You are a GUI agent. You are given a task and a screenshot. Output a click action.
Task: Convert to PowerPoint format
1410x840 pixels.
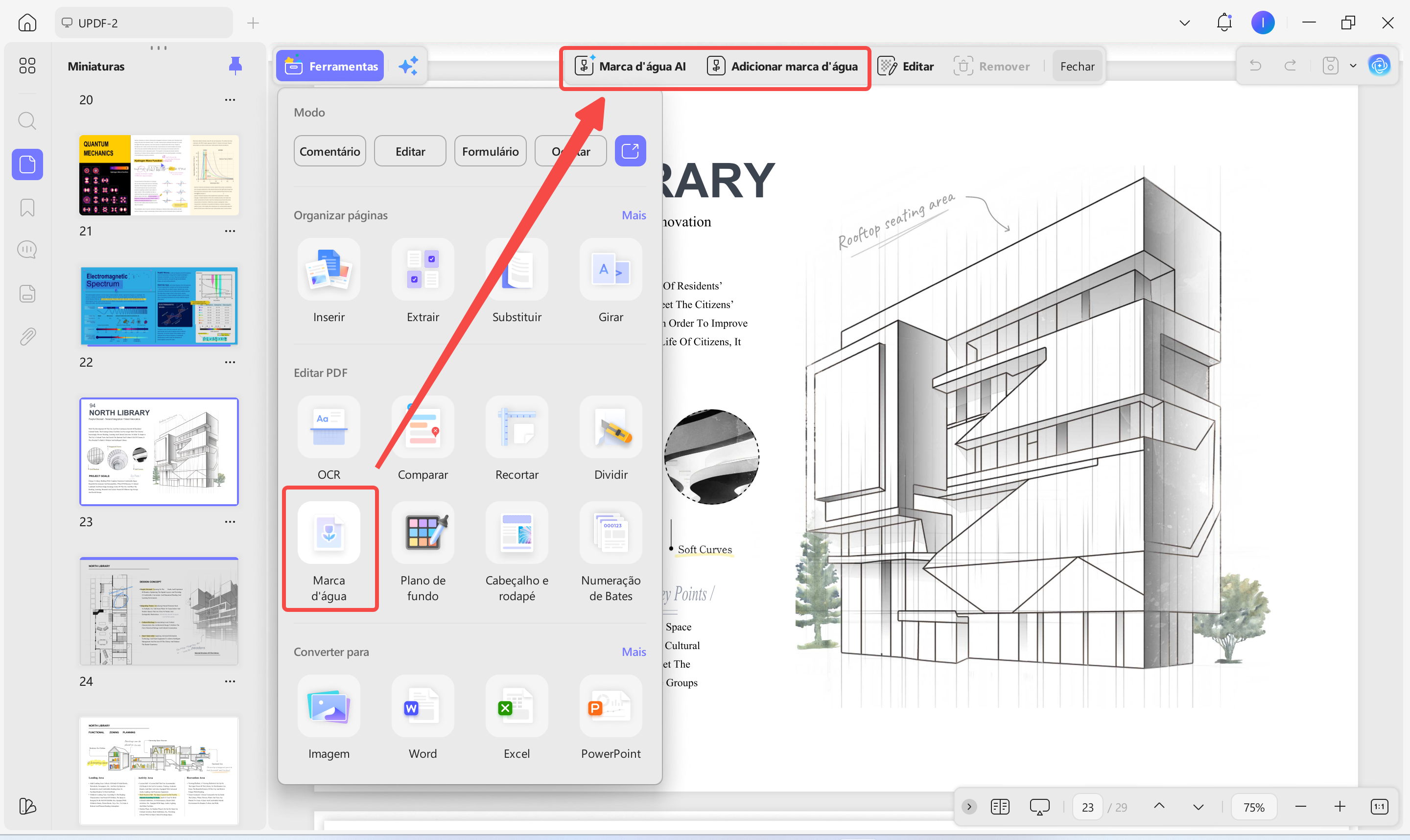coord(611,718)
